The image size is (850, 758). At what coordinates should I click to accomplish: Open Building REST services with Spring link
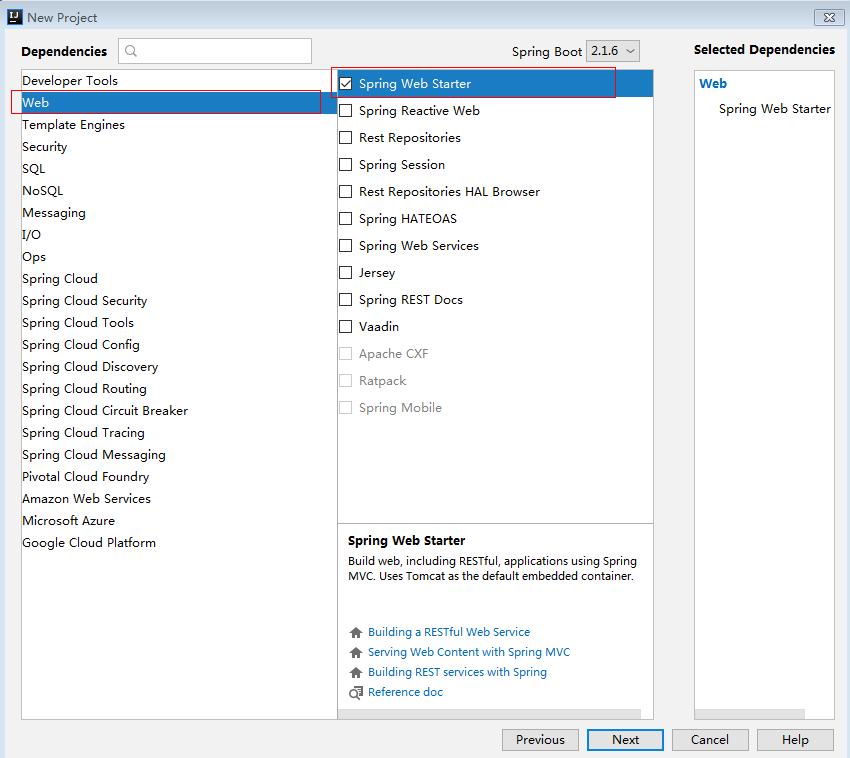point(457,672)
